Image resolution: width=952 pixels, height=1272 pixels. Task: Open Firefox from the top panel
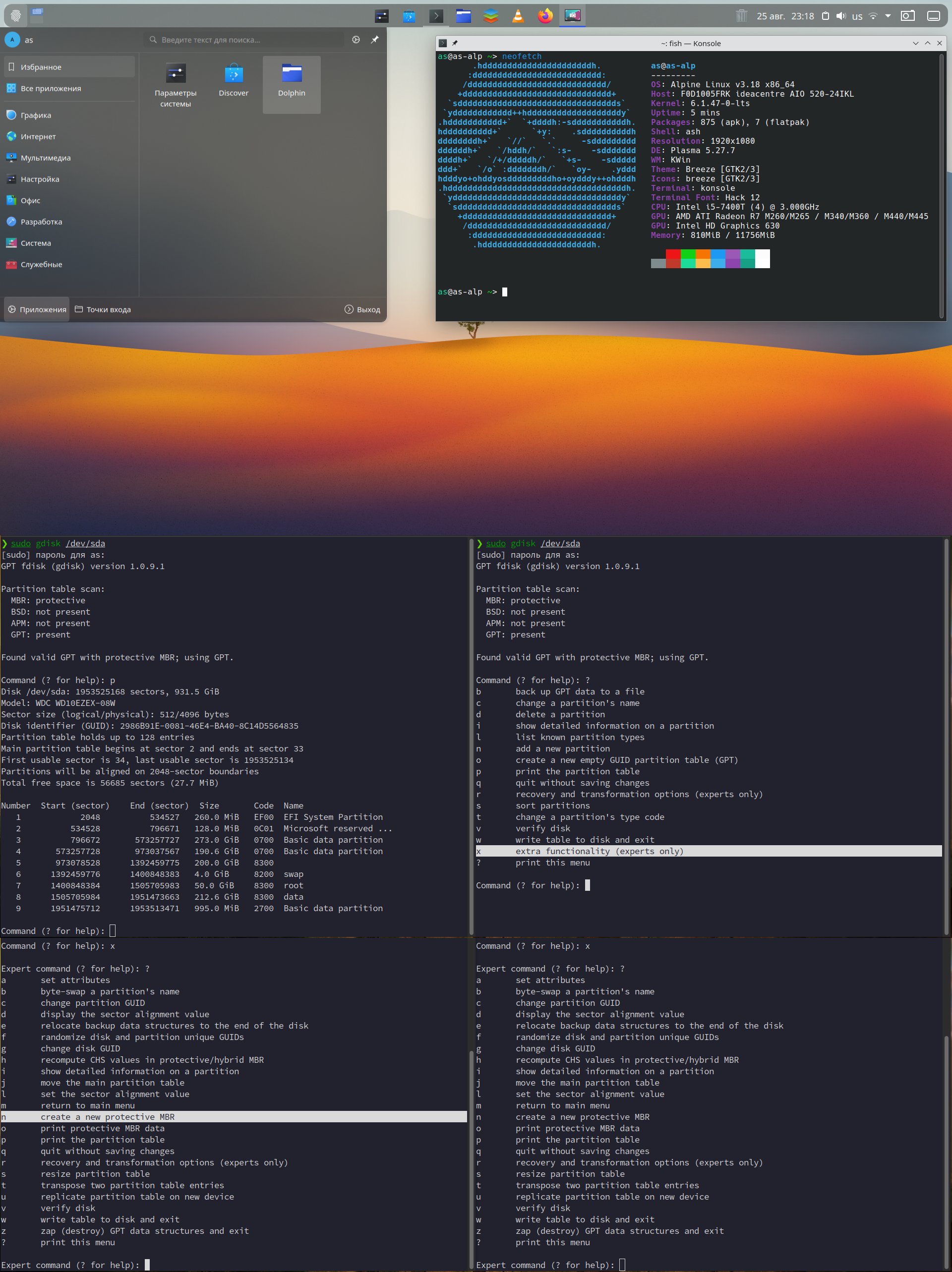(x=545, y=15)
